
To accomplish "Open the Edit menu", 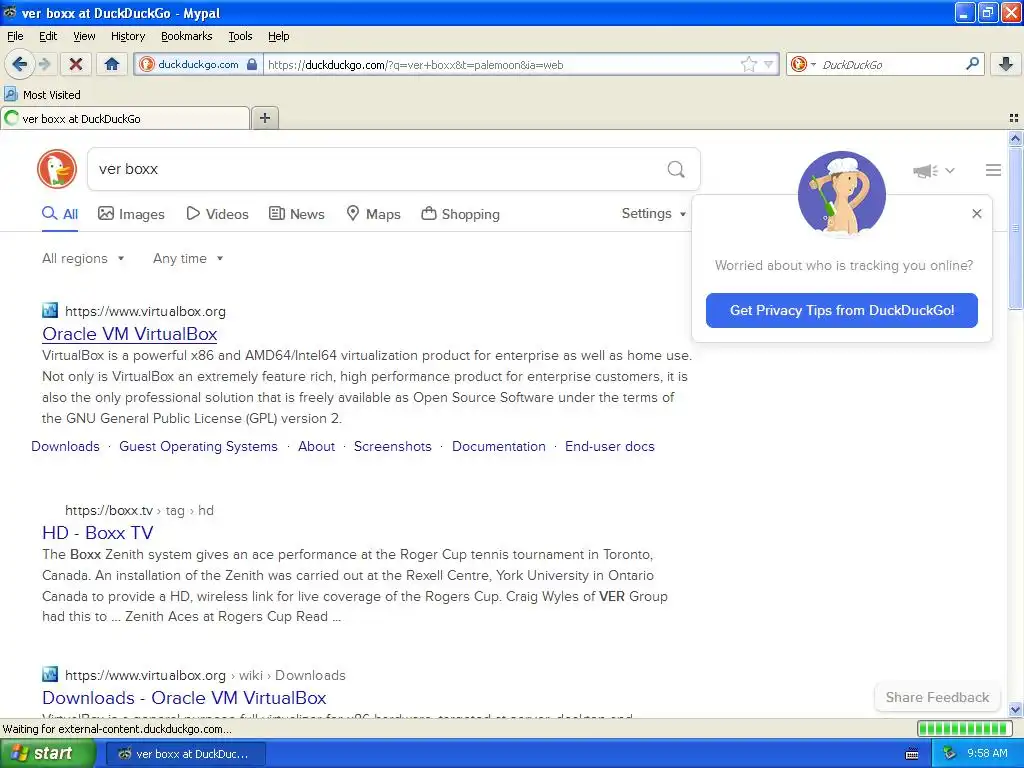I will coord(48,36).
